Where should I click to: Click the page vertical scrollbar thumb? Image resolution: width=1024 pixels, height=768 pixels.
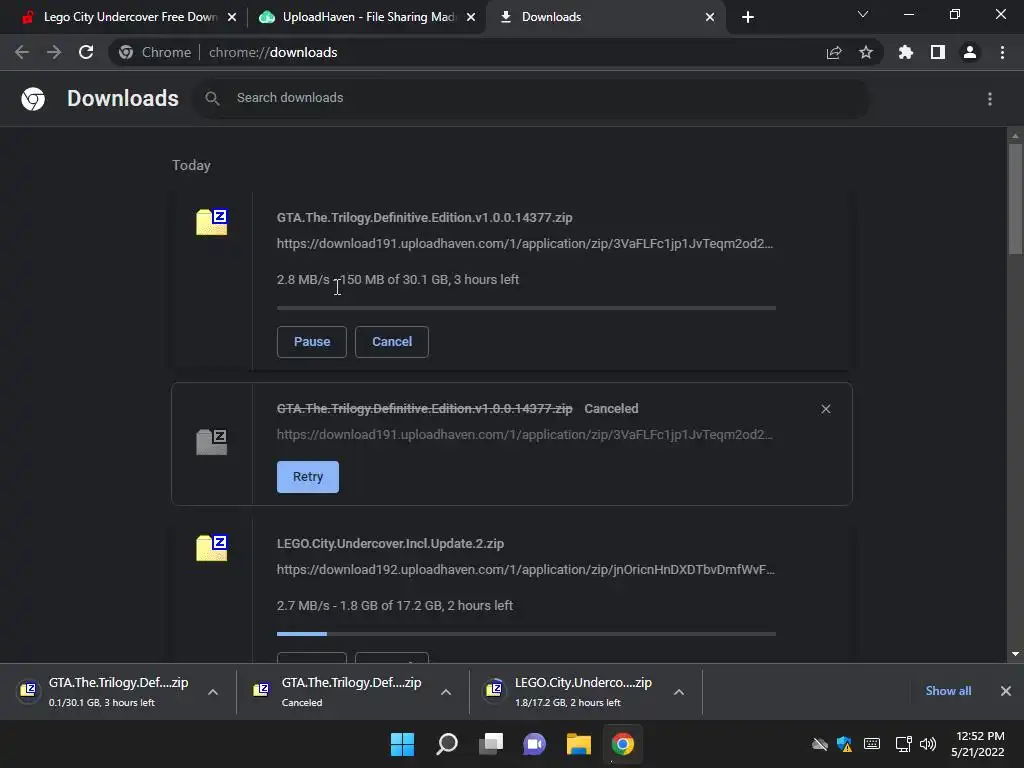pyautogui.click(x=1015, y=199)
